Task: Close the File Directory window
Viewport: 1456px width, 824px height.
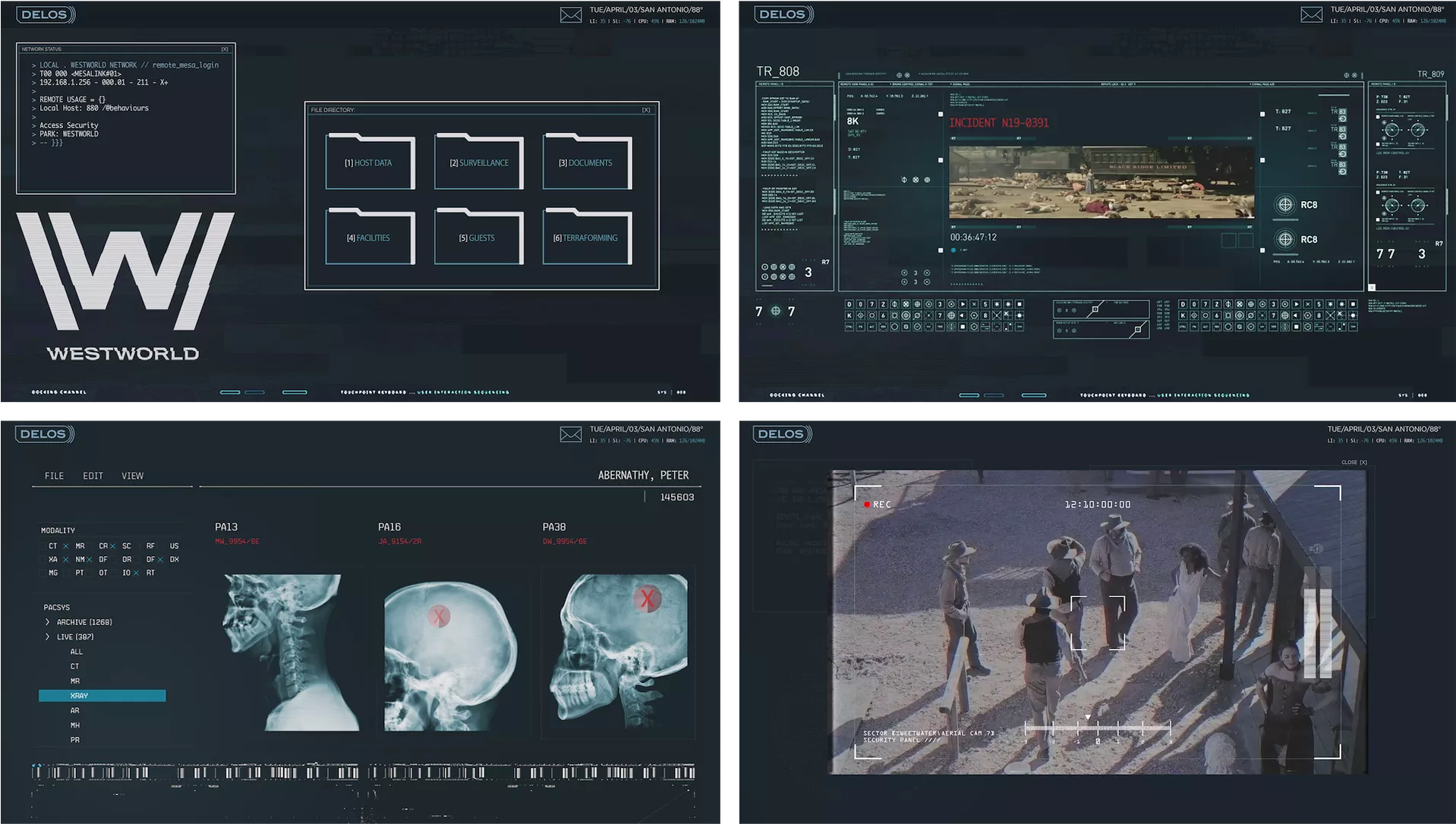Action: click(646, 110)
